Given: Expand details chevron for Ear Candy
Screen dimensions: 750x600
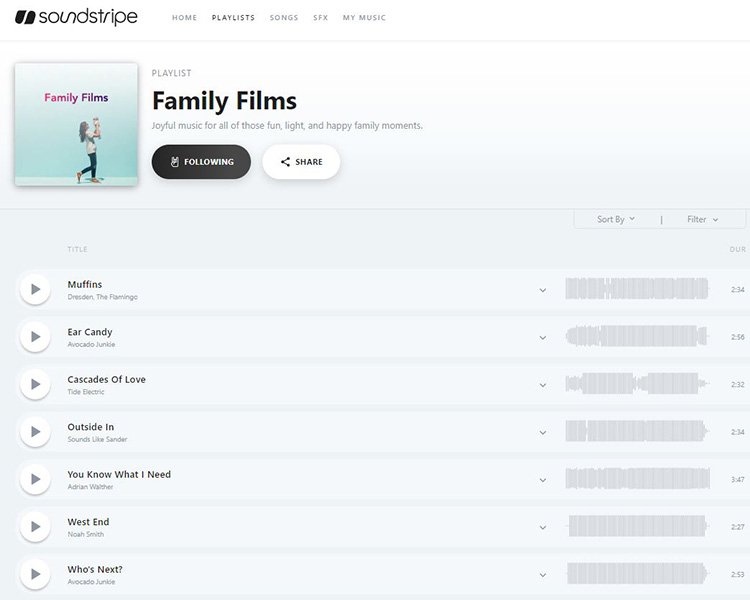Looking at the screenshot, I should point(543,337).
